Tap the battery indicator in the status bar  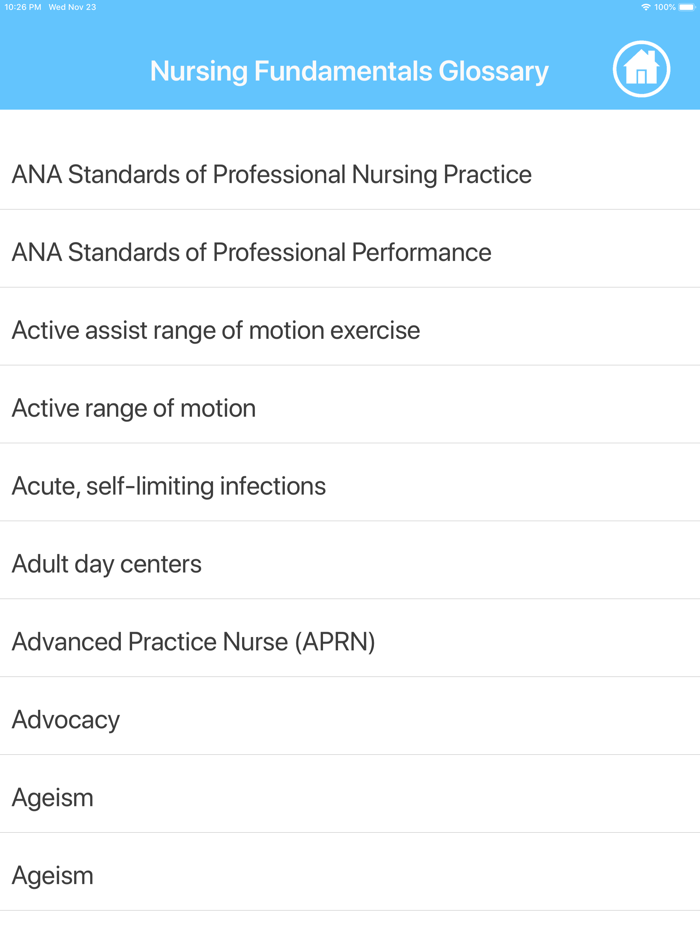[x=688, y=7]
